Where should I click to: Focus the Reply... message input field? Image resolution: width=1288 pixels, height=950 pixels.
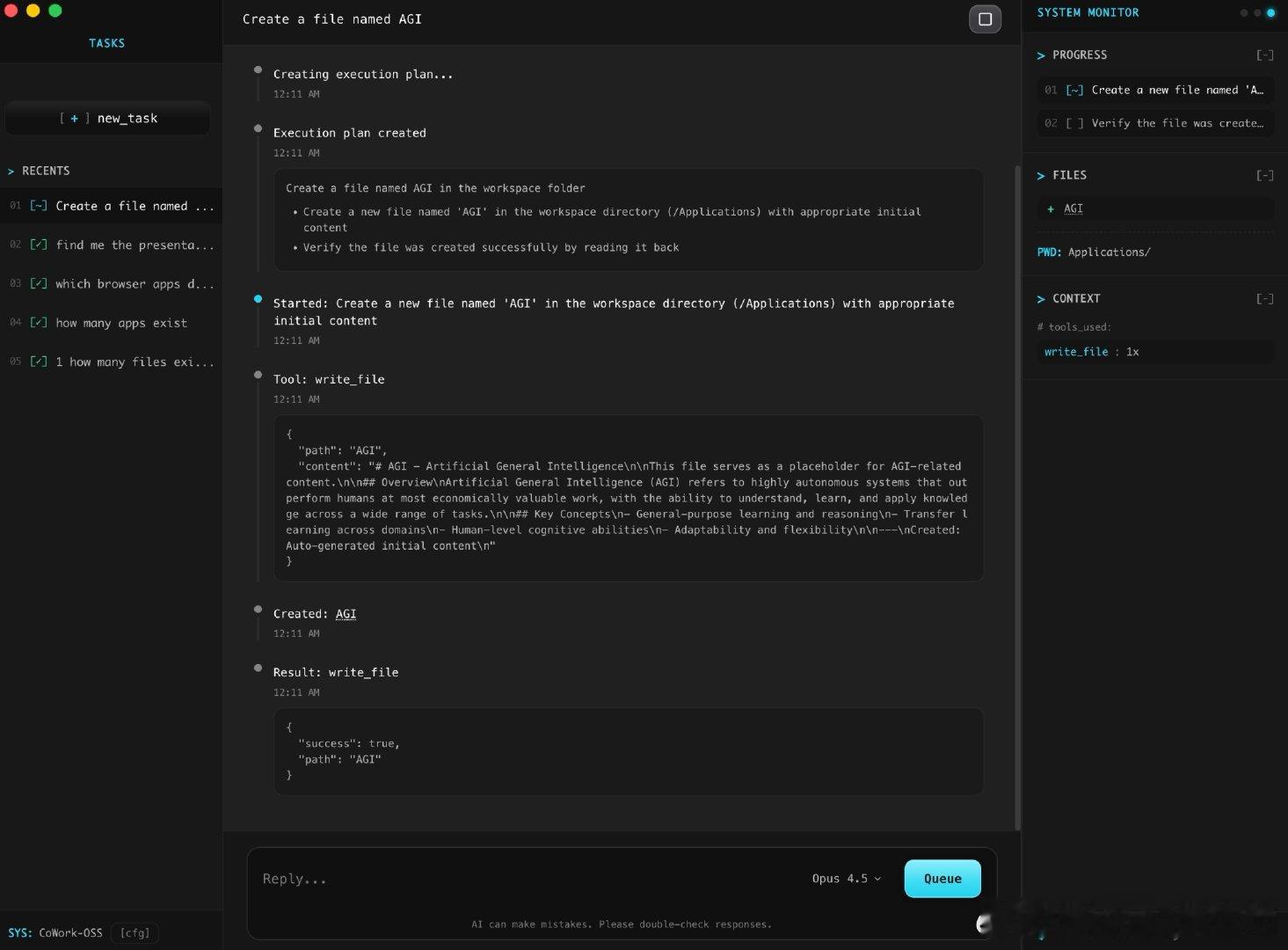528,879
